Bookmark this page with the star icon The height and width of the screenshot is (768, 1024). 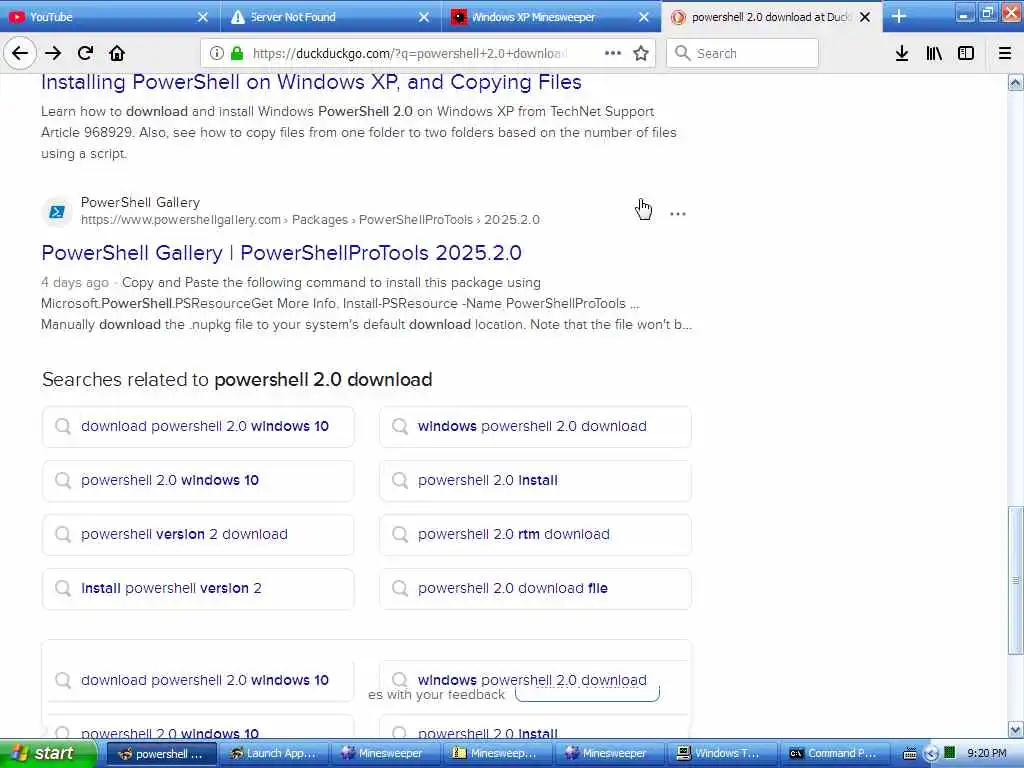point(641,54)
